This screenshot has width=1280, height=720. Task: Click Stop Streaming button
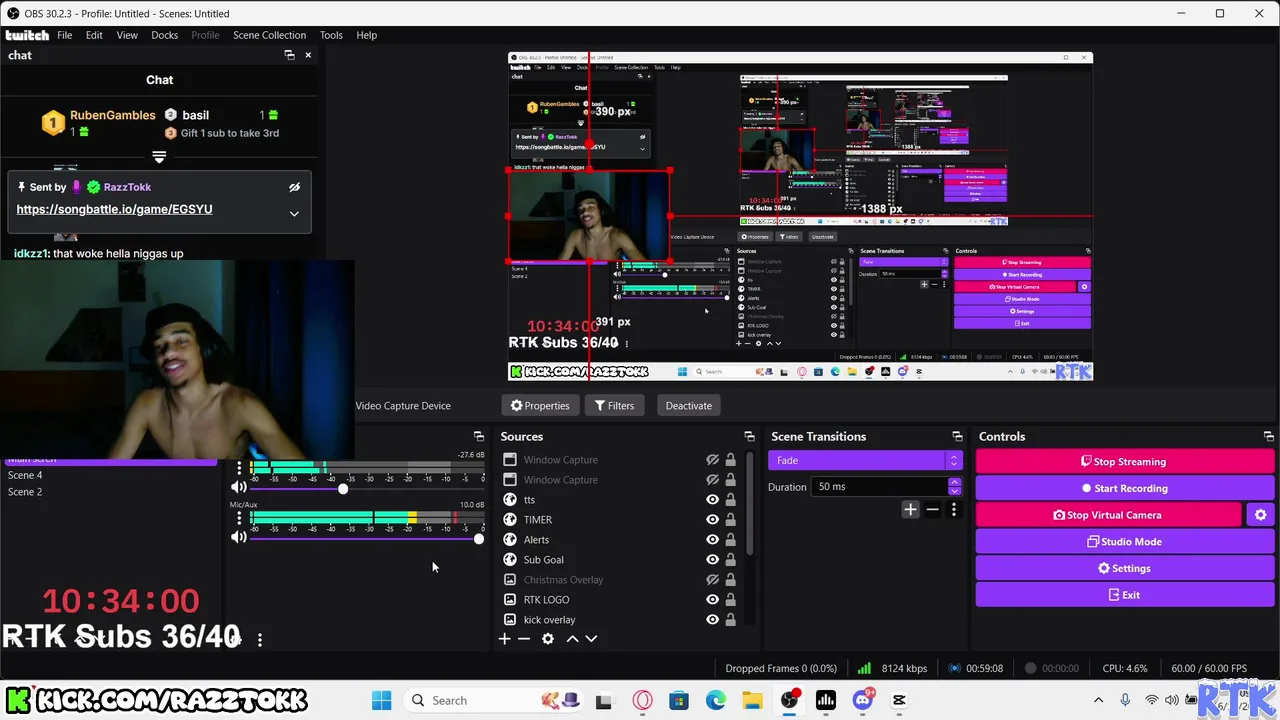tap(1123, 462)
